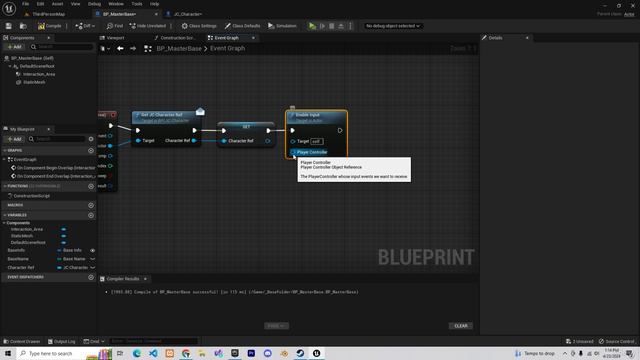
Task: Switch to the Viewport tab
Action: 115,38
